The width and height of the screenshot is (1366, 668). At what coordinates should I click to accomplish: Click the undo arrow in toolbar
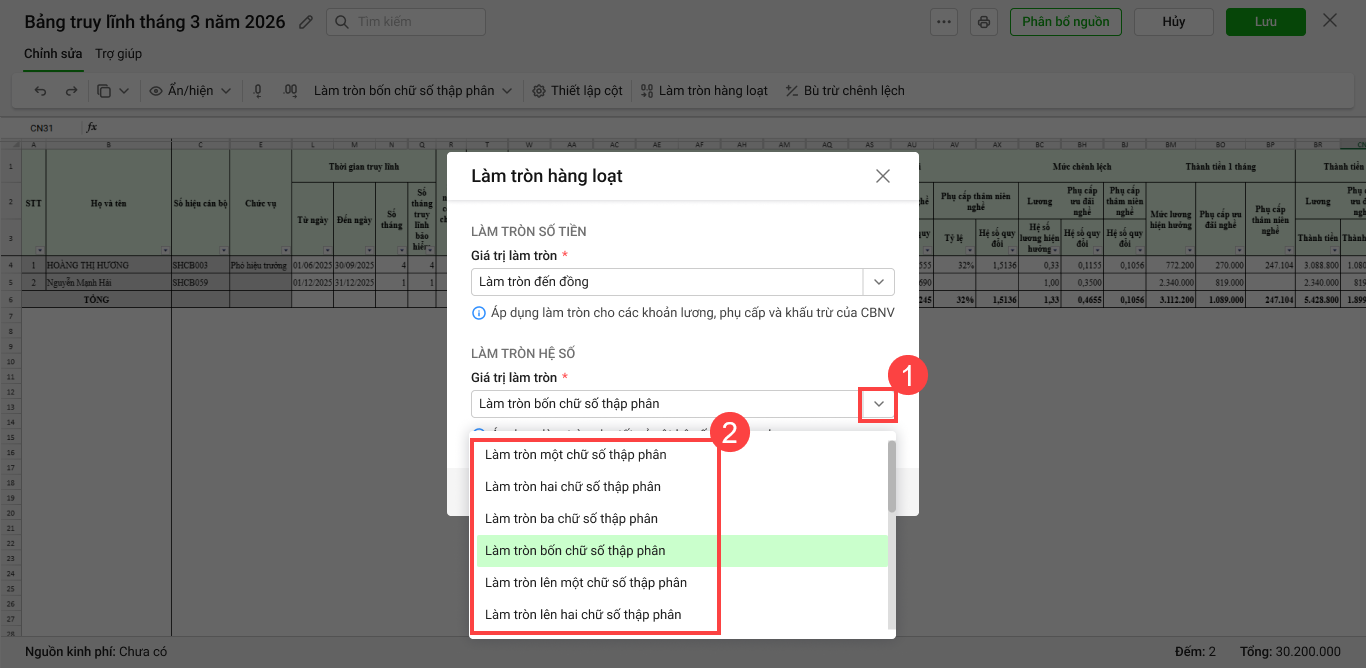[41, 91]
